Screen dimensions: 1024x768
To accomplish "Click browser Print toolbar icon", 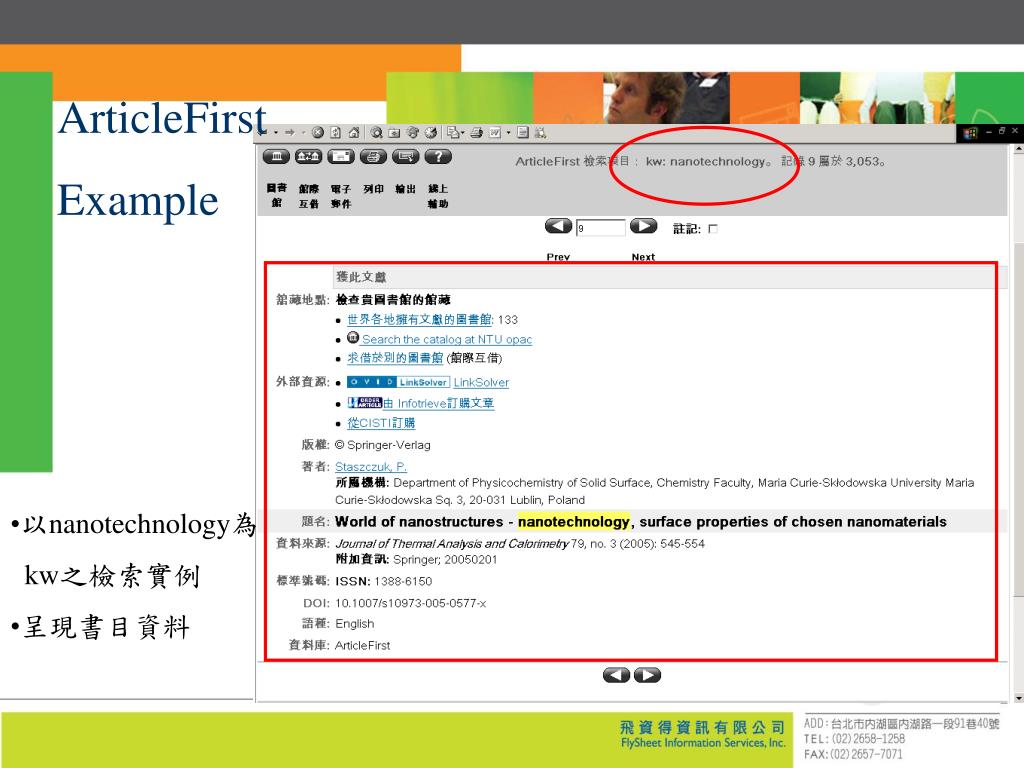I will tap(477, 133).
